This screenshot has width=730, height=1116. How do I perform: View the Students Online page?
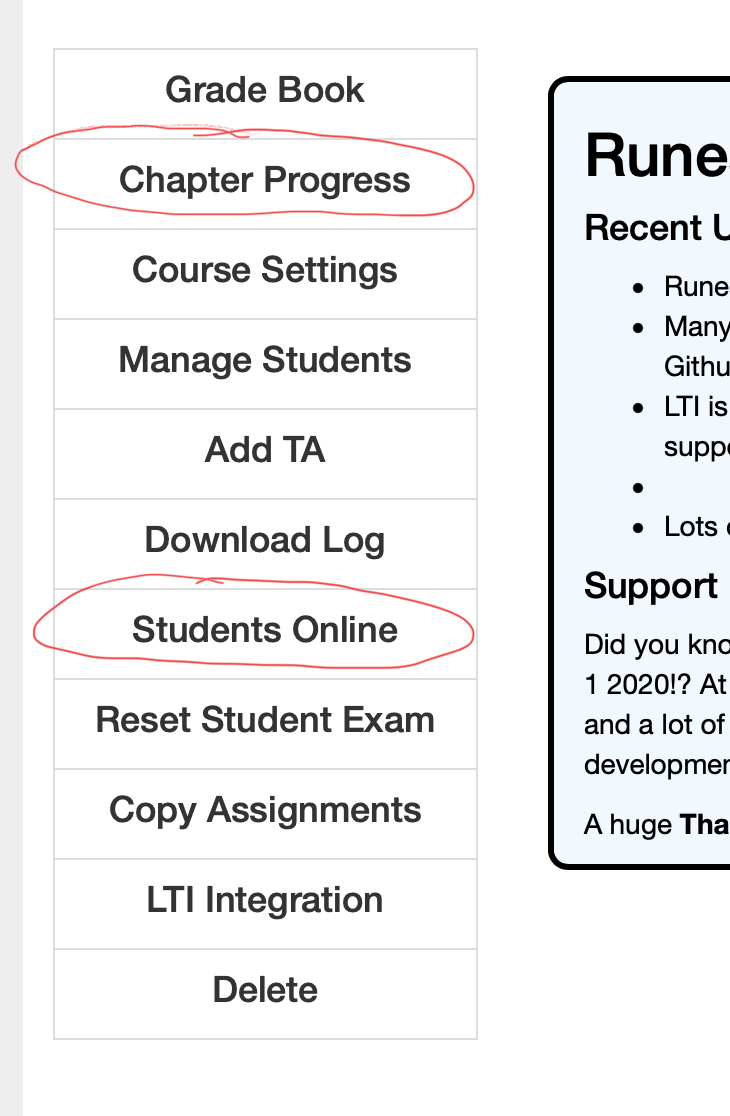point(265,631)
